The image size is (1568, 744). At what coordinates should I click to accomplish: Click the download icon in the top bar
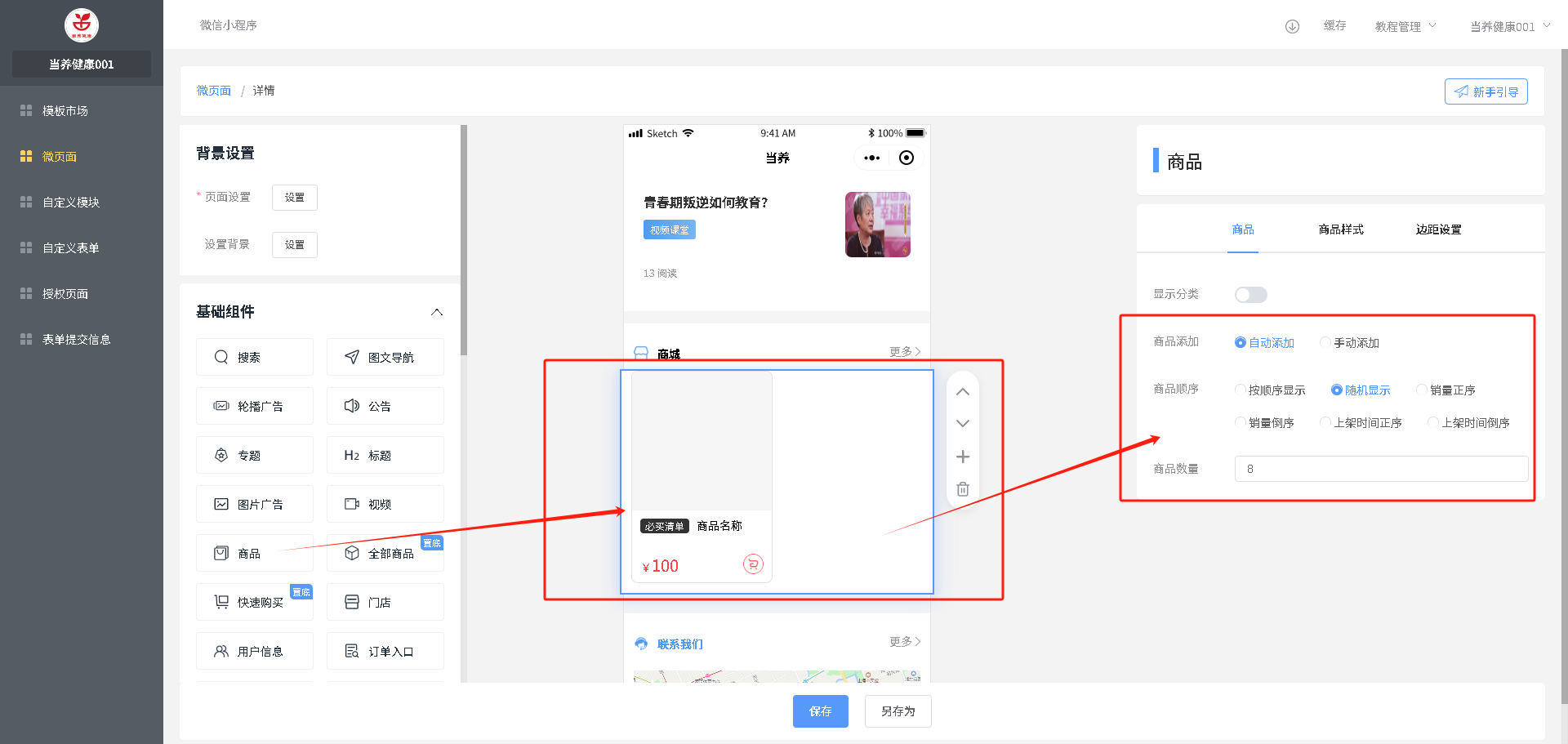(1292, 26)
